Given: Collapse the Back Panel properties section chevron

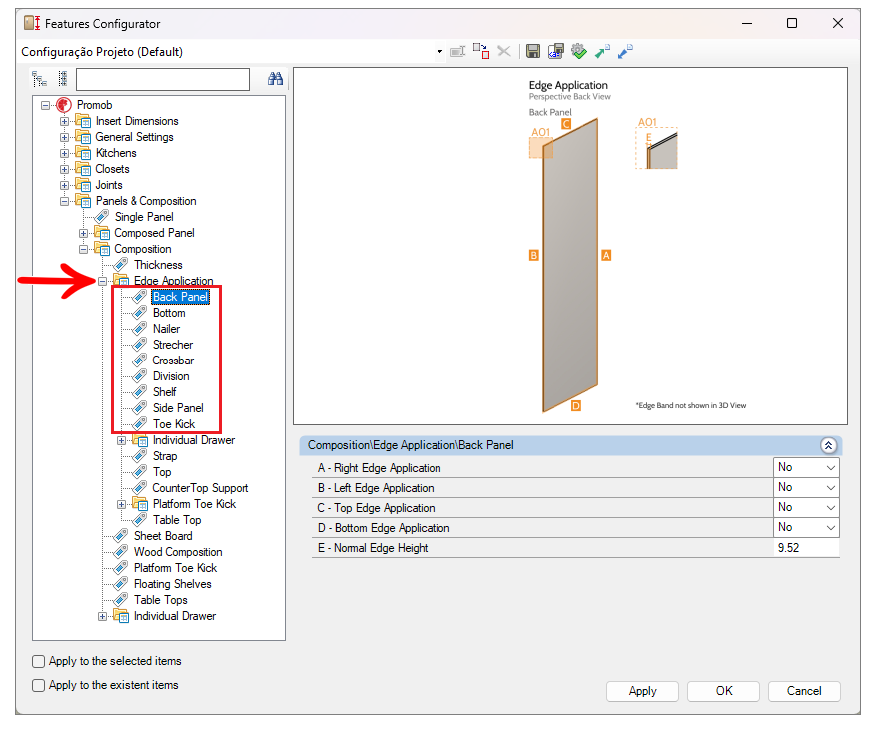Looking at the screenshot, I should (828, 445).
